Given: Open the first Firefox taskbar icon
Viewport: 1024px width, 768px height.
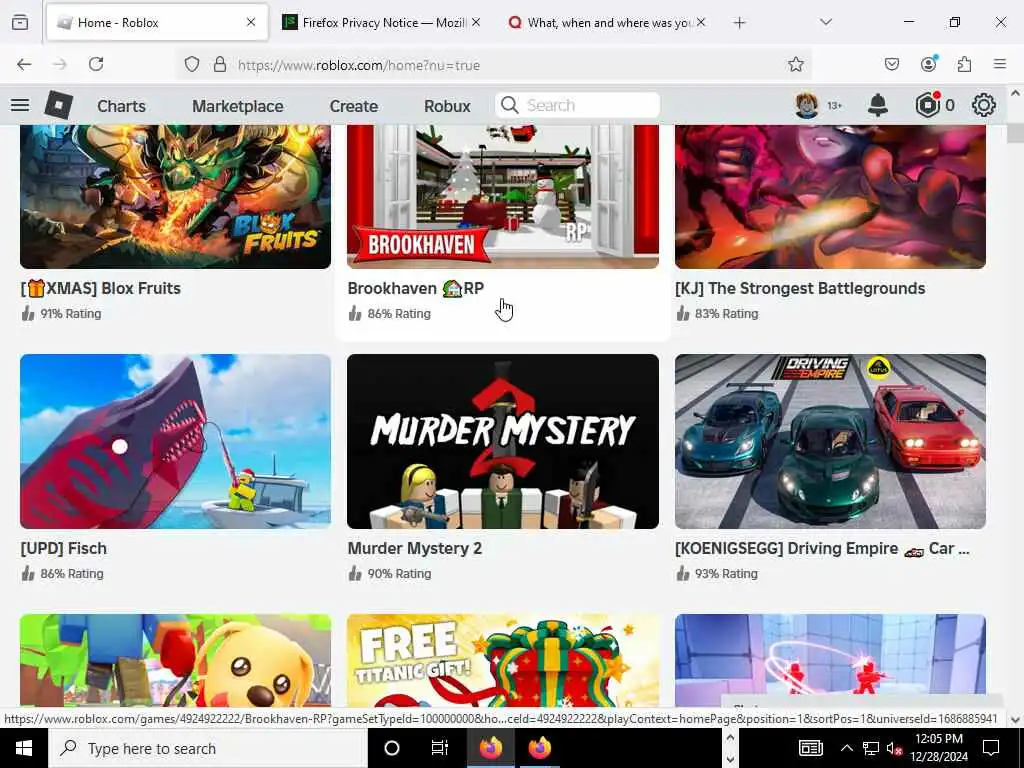Looking at the screenshot, I should point(490,748).
